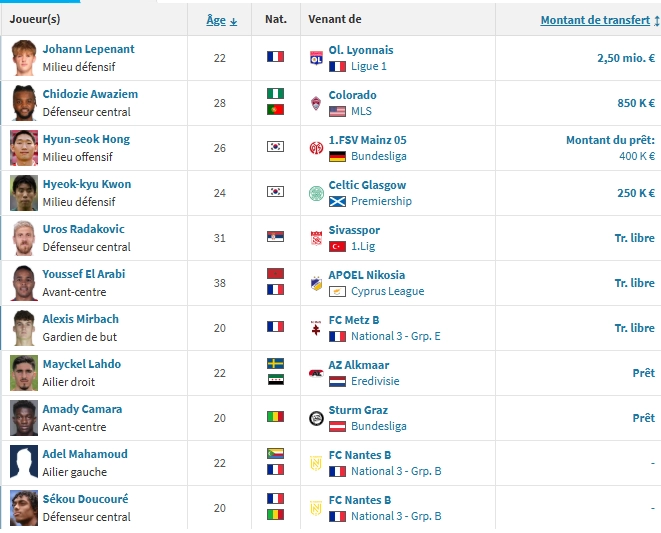Open the Ligue 1 league link
This screenshot has width=661, height=533.
coord(368,66)
